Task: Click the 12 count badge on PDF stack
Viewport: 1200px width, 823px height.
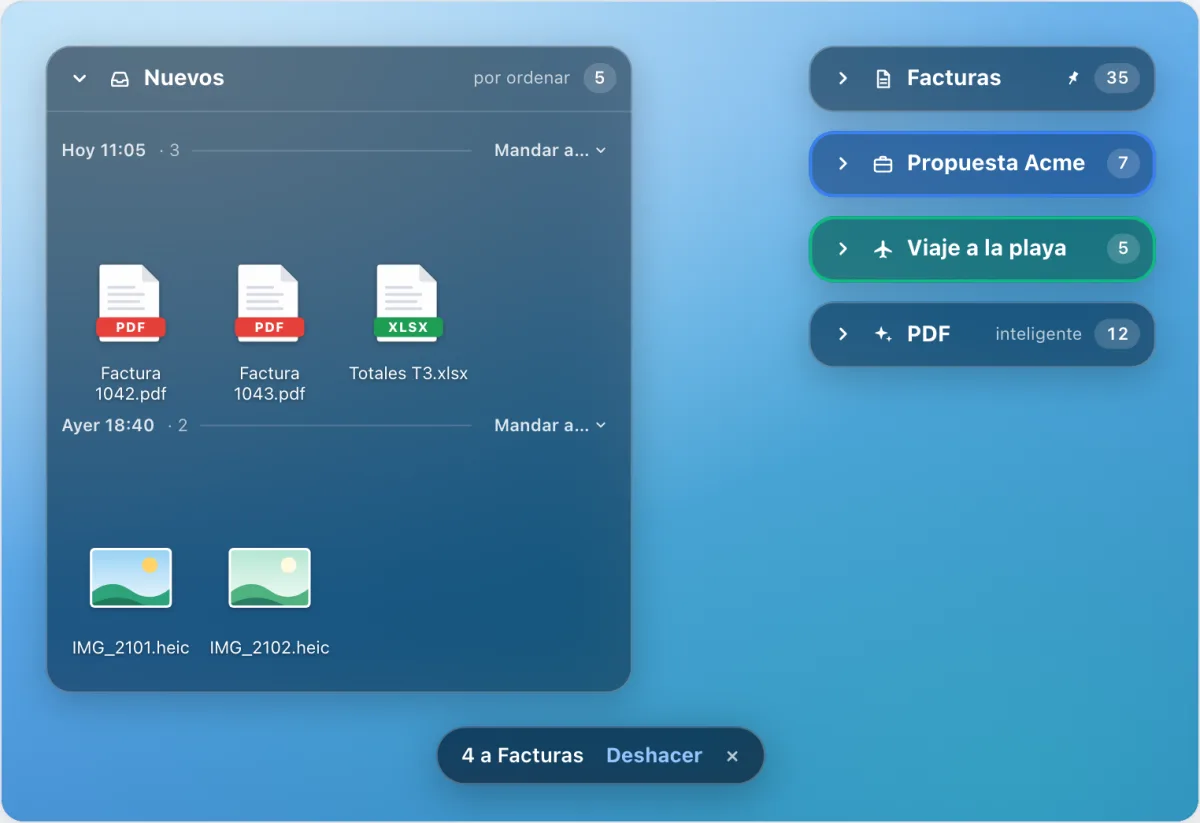Action: (x=1117, y=334)
